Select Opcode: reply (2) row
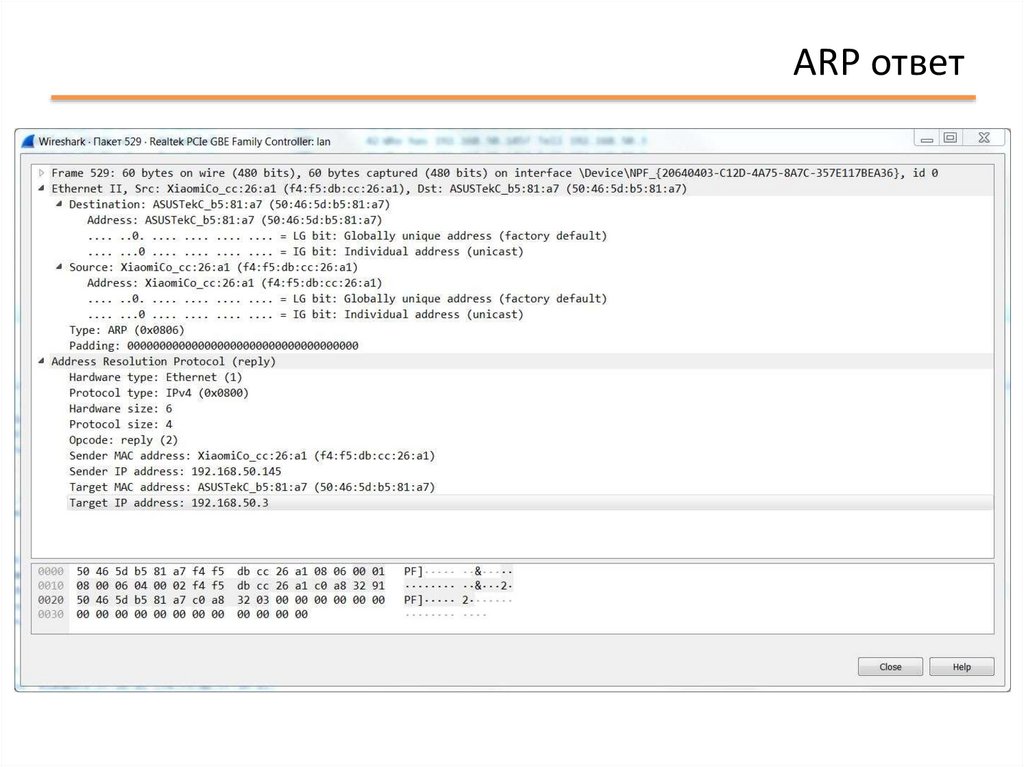The width and height of the screenshot is (1024, 767). 123,440
